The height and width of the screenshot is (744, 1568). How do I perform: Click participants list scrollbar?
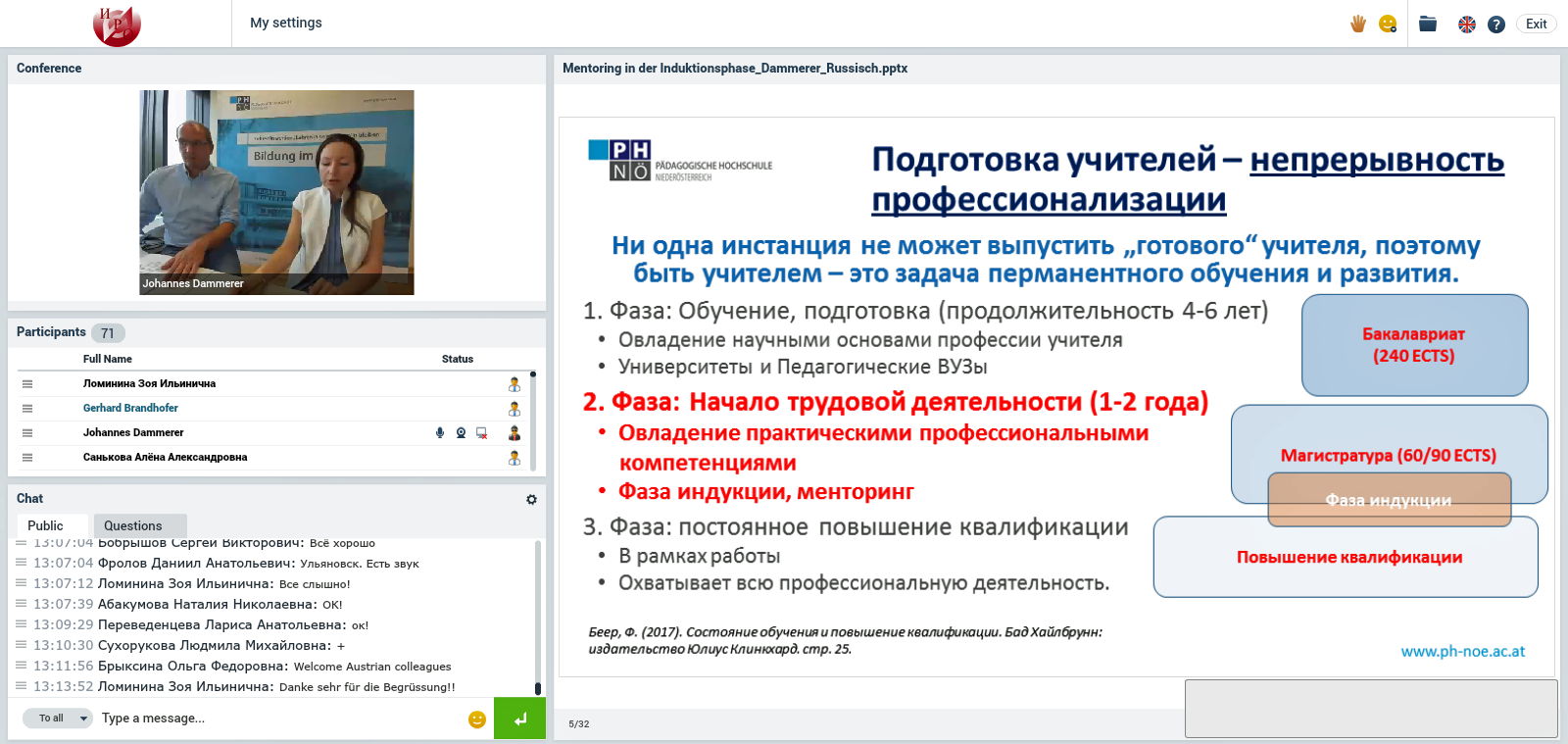pos(533,421)
